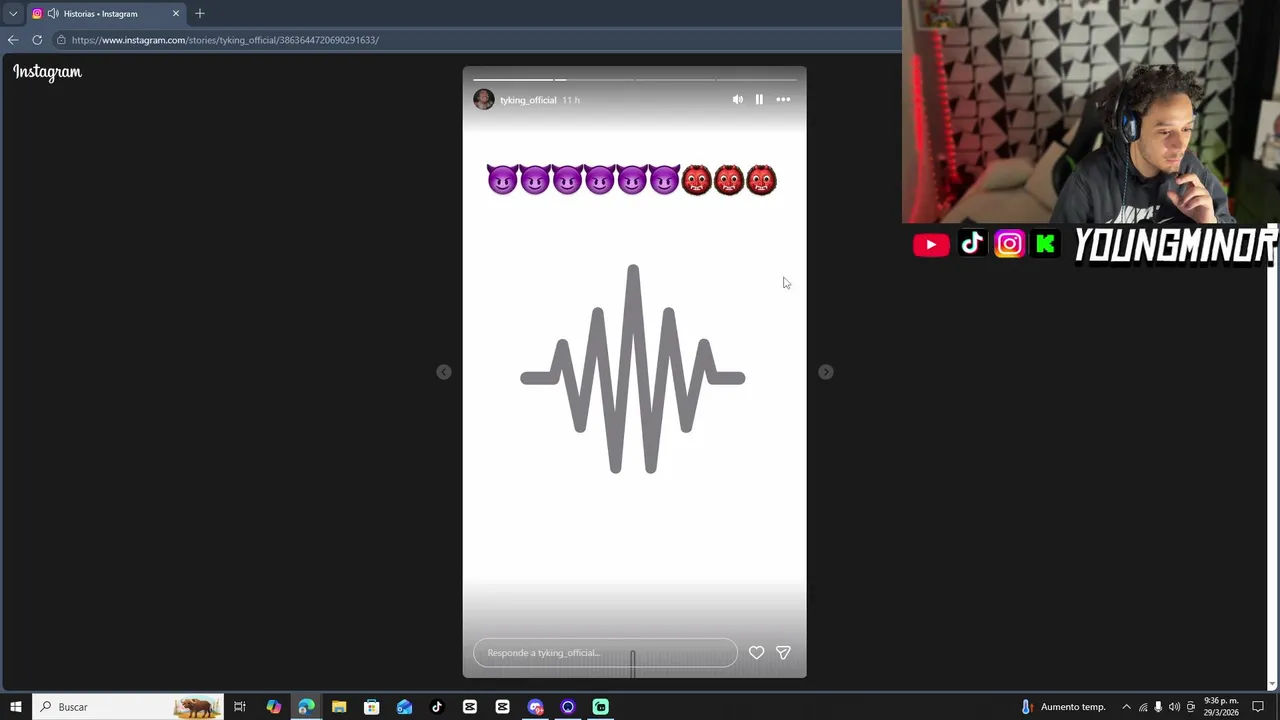Click the TikTok icon in stream overlay
The height and width of the screenshot is (720, 1280).
point(972,244)
